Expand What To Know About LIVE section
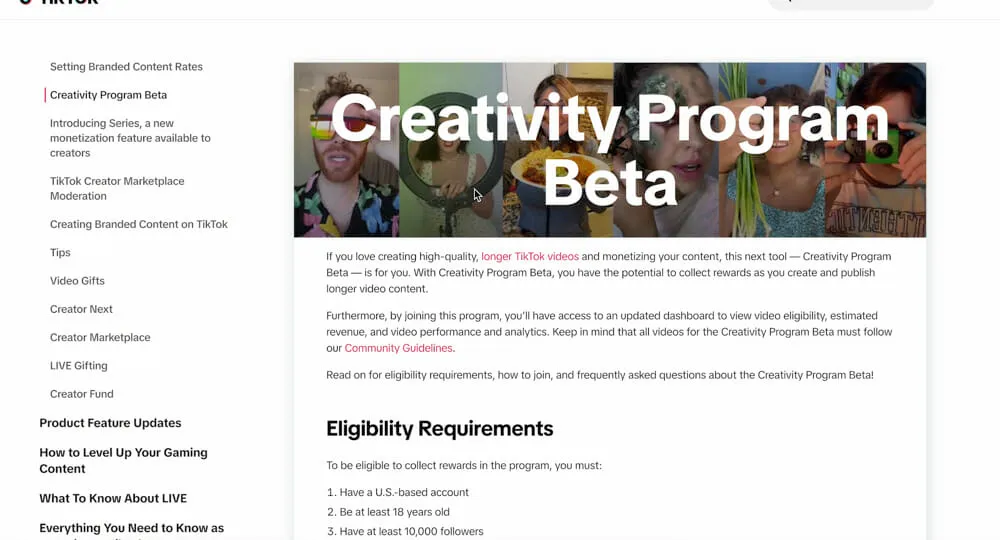1000x540 pixels. (x=113, y=498)
